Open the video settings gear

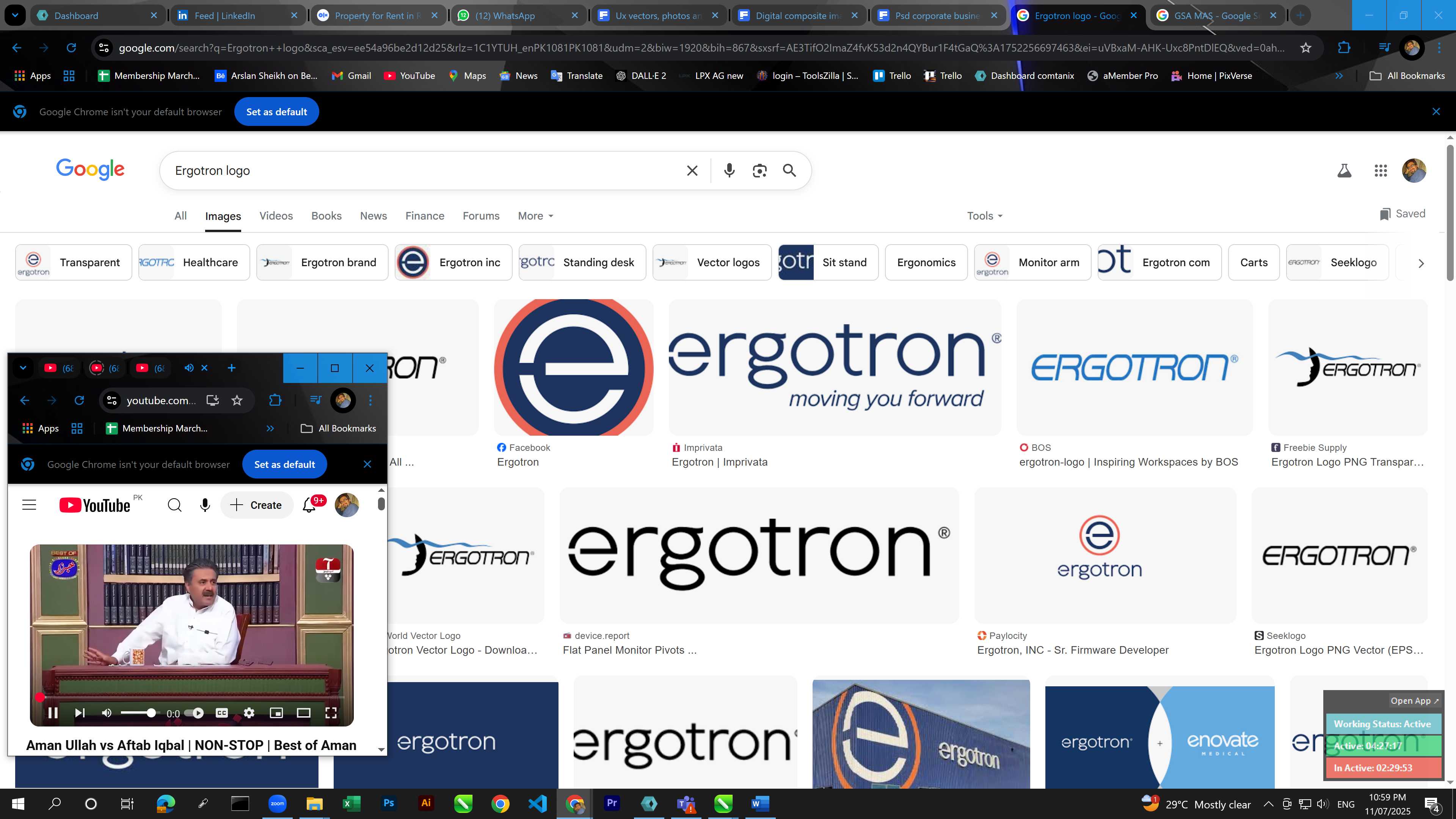(249, 713)
